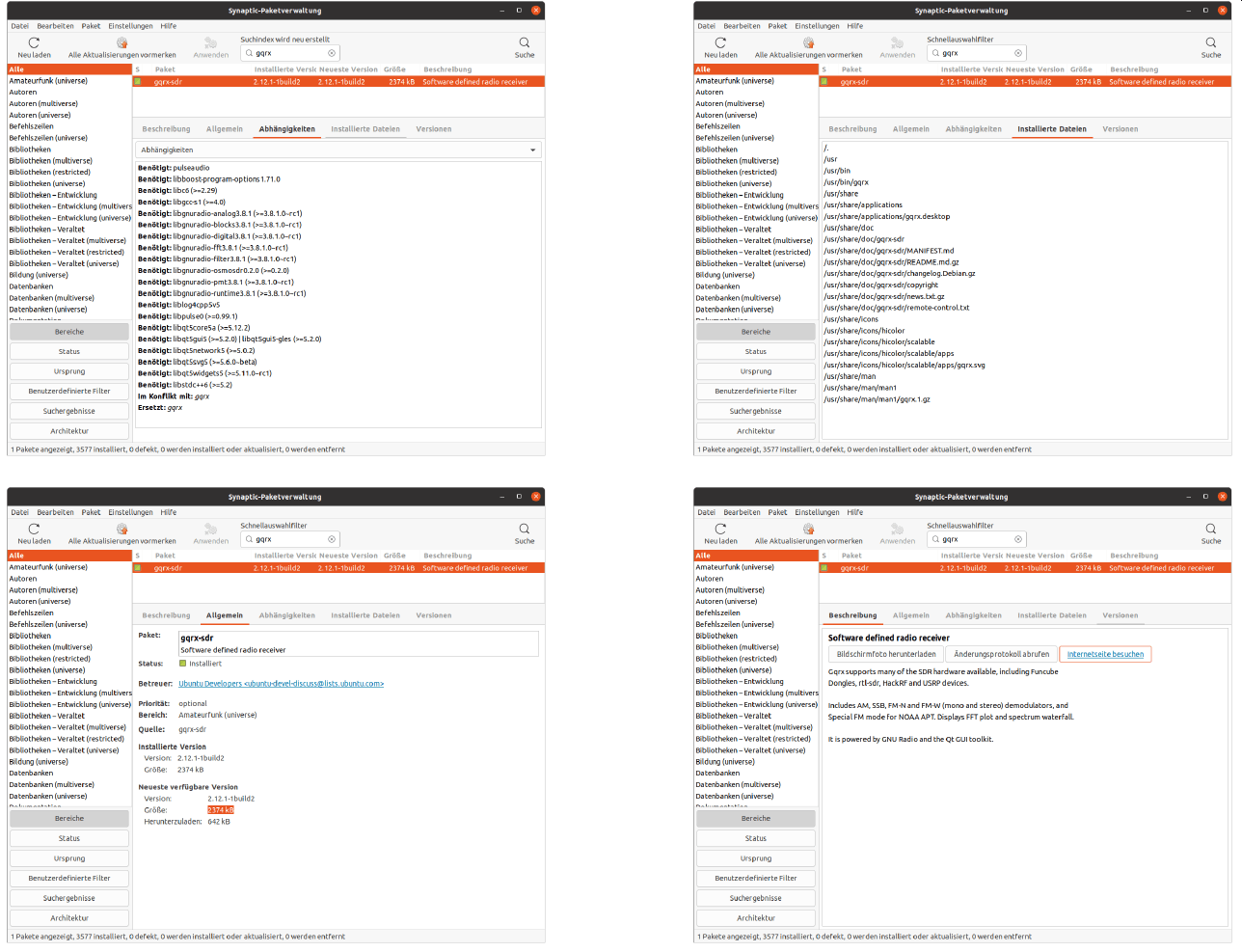Click Neu laden icon in the Beschreibung window
The height and width of the screenshot is (952, 1242).
720,529
